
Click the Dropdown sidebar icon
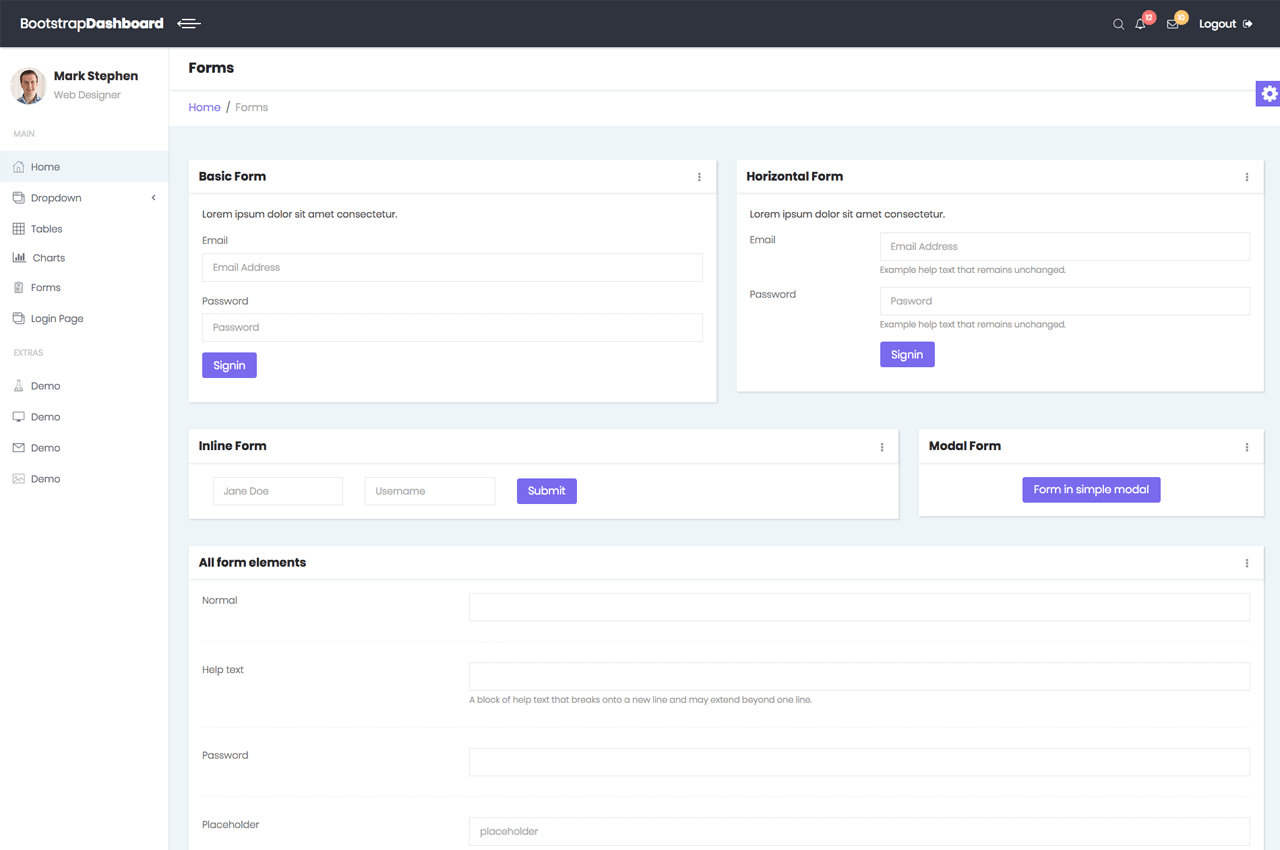pos(18,198)
